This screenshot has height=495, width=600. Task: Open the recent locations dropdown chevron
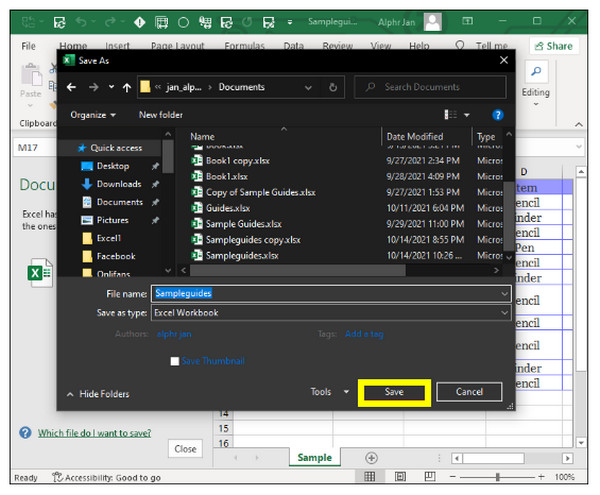(111, 87)
